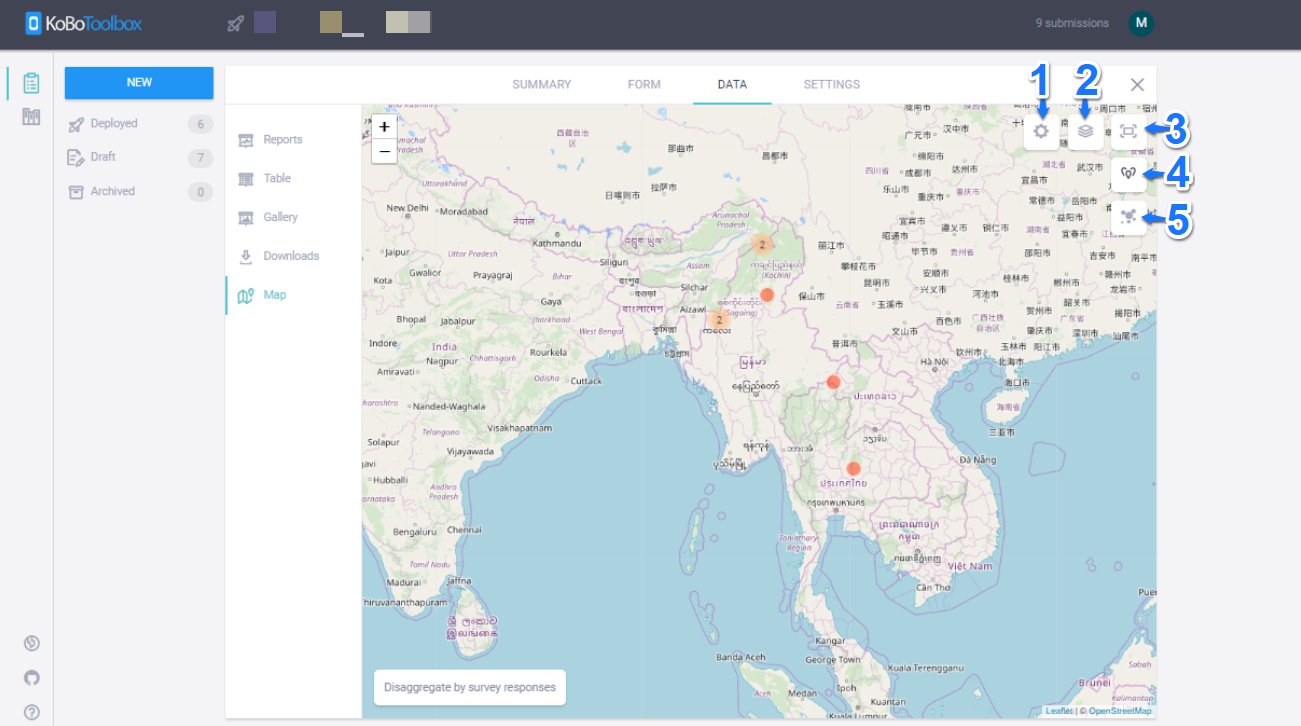This screenshot has height=726, width=1301.
Task: Open the Library icon in sidebar
Action: click(x=32, y=118)
